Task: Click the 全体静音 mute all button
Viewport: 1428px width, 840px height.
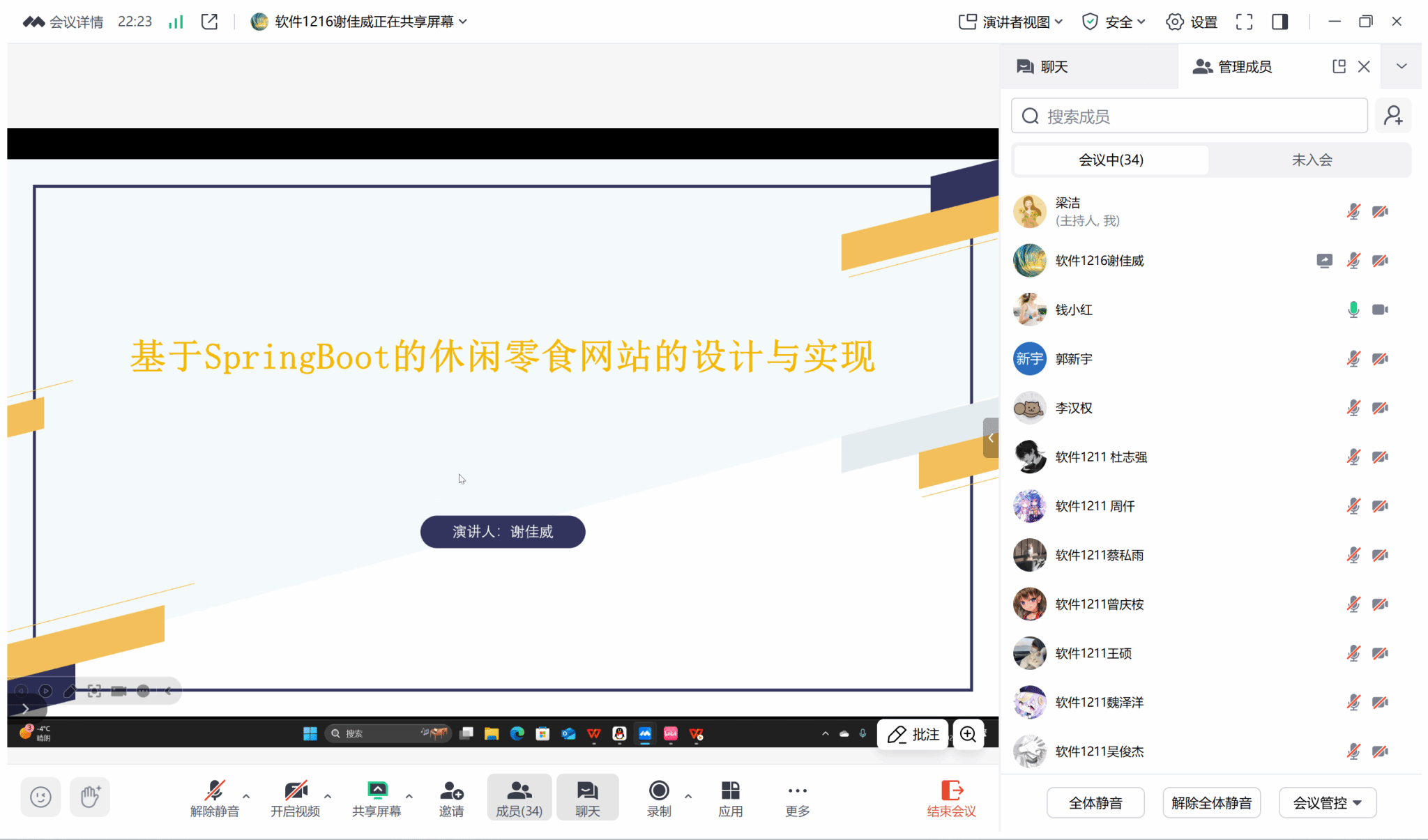Action: [1095, 803]
